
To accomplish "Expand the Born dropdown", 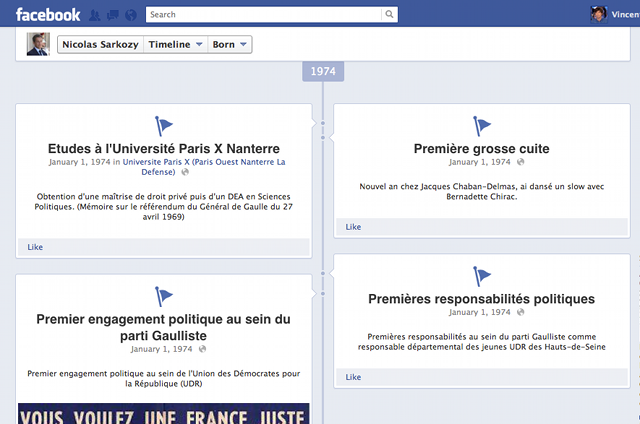I will coord(229,45).
